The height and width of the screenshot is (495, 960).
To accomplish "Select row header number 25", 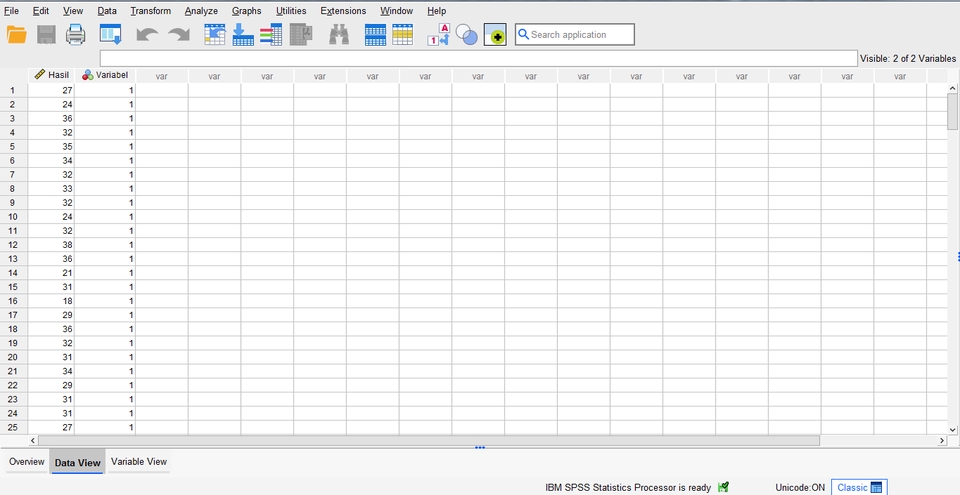I will pos(12,427).
